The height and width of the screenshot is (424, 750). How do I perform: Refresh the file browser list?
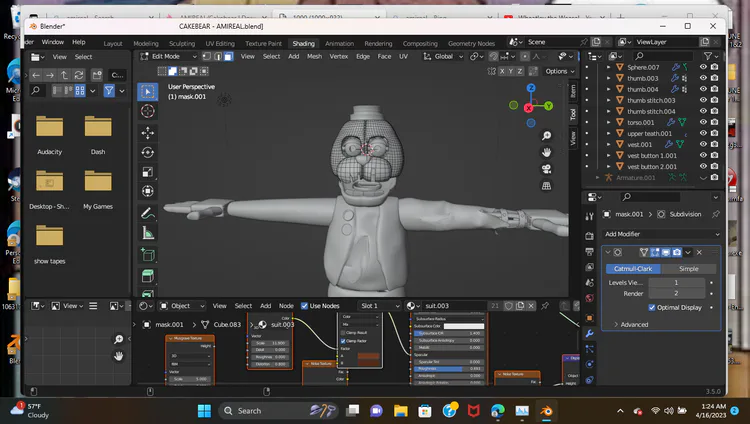pos(79,75)
